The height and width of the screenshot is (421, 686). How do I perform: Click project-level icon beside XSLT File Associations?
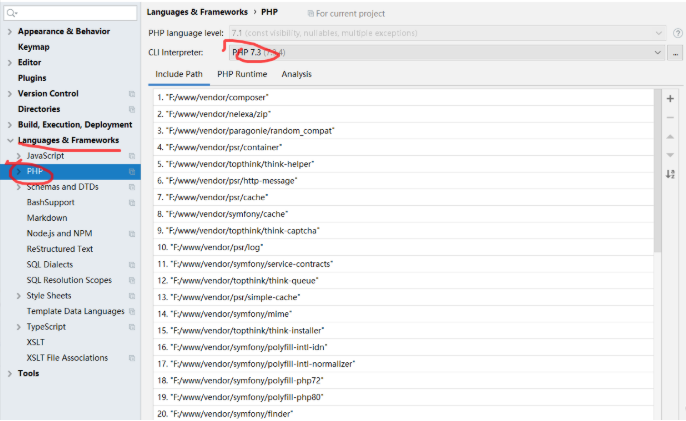pyautogui.click(x=132, y=358)
